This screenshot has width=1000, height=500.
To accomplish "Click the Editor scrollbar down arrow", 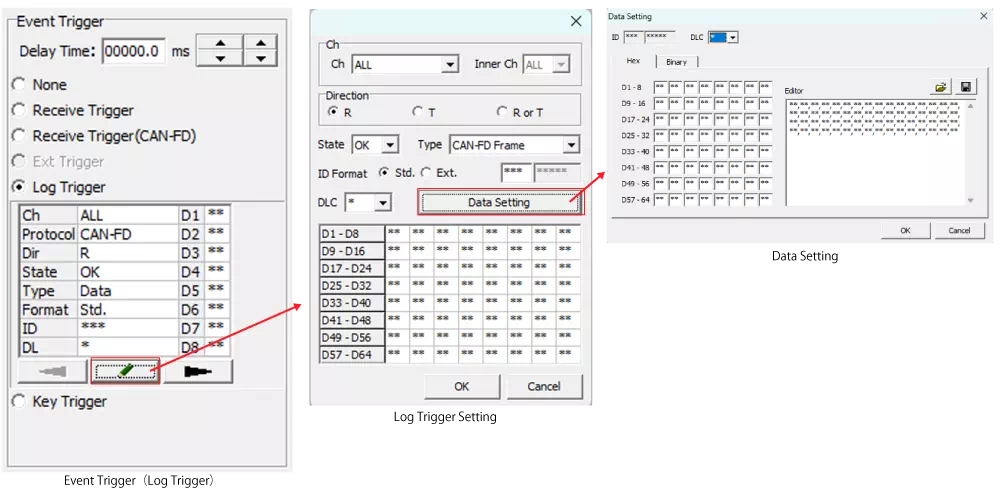I will [x=969, y=200].
